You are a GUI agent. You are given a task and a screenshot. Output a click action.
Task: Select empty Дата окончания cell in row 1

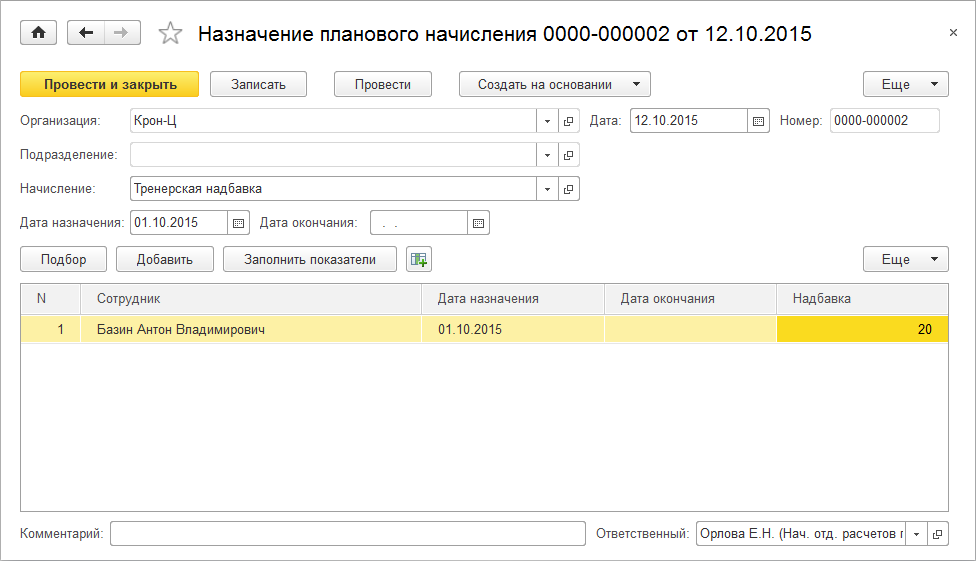(x=690, y=329)
